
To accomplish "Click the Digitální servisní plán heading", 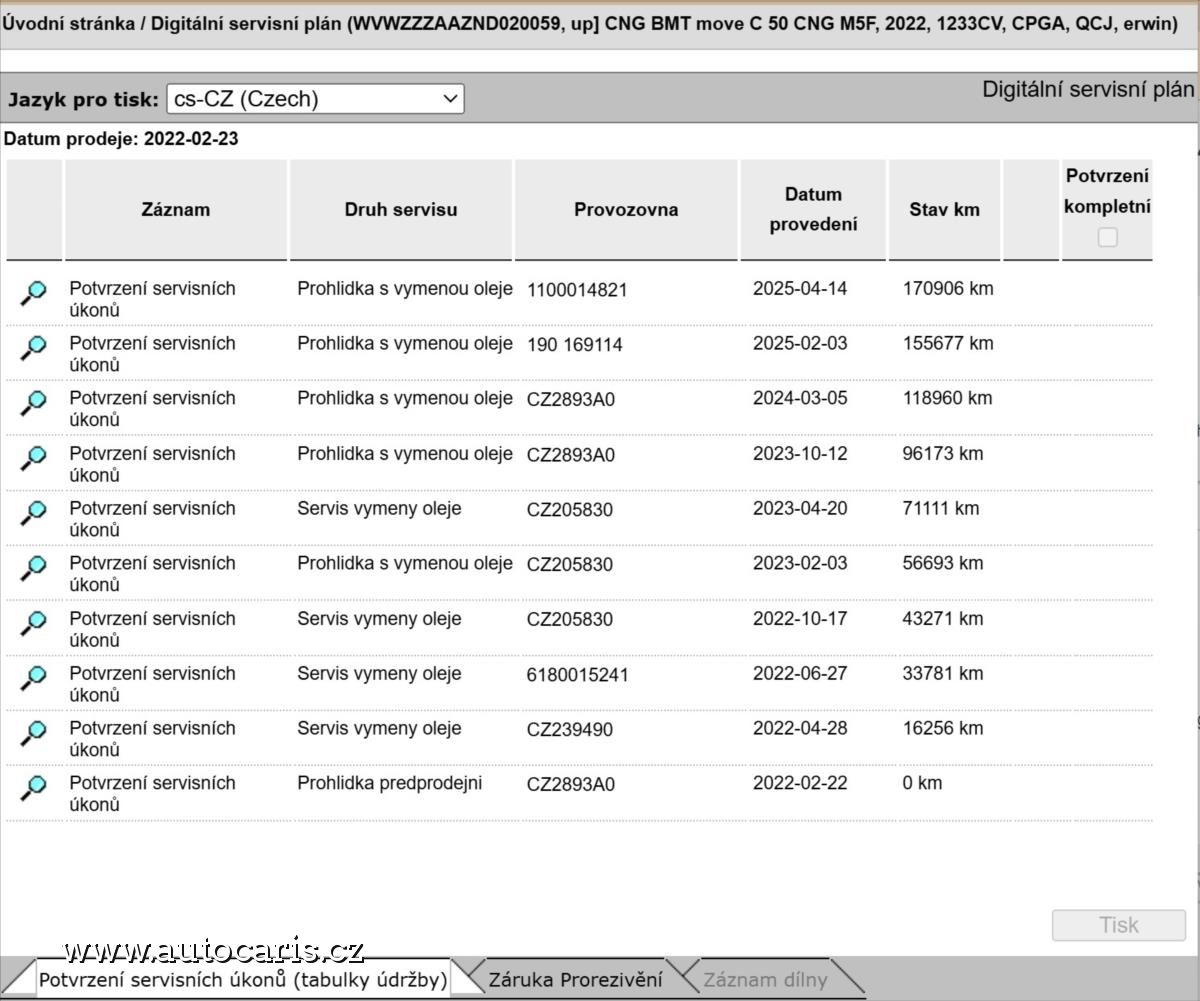I will click(1088, 89).
